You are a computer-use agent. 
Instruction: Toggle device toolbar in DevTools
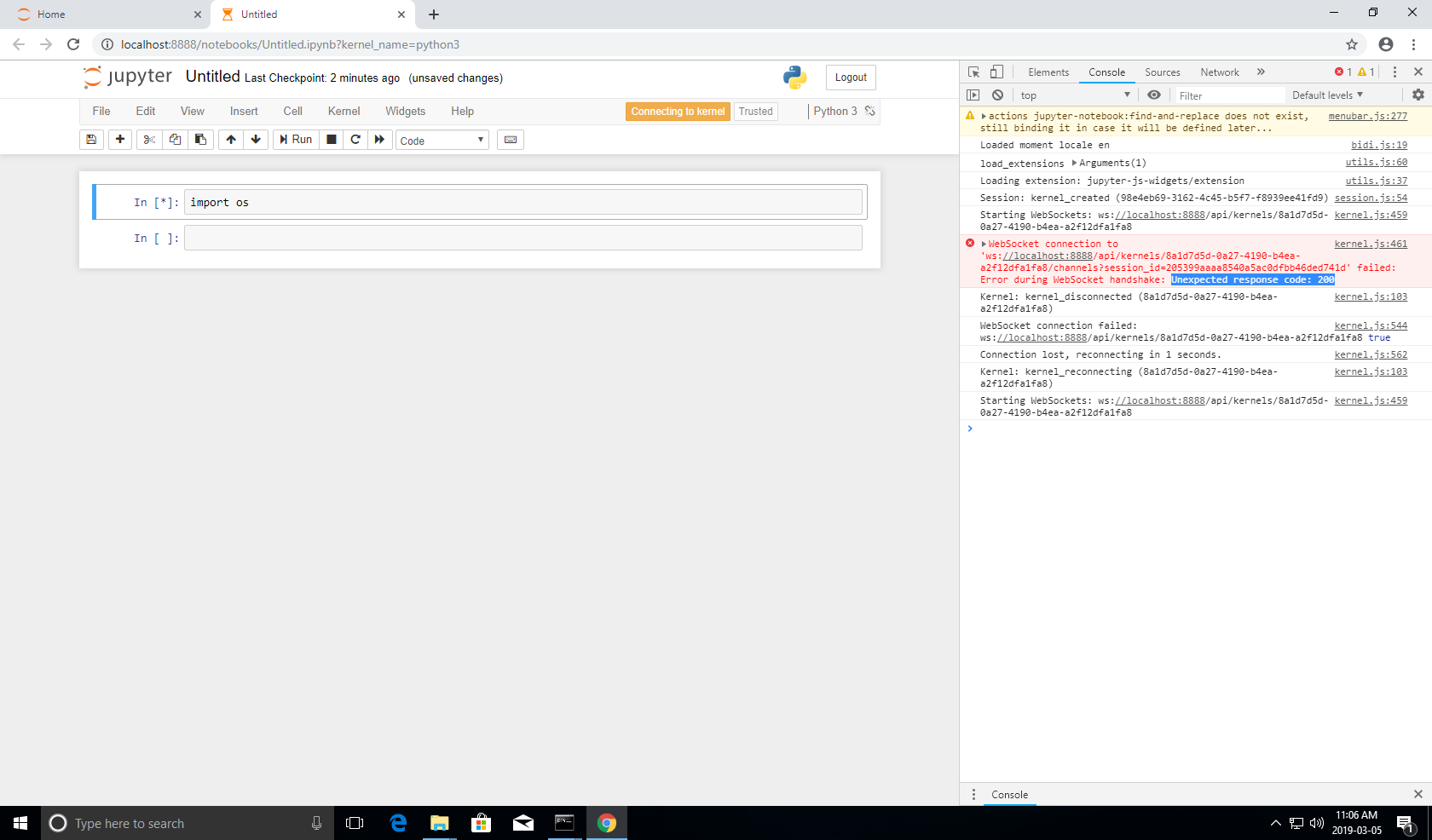[997, 72]
